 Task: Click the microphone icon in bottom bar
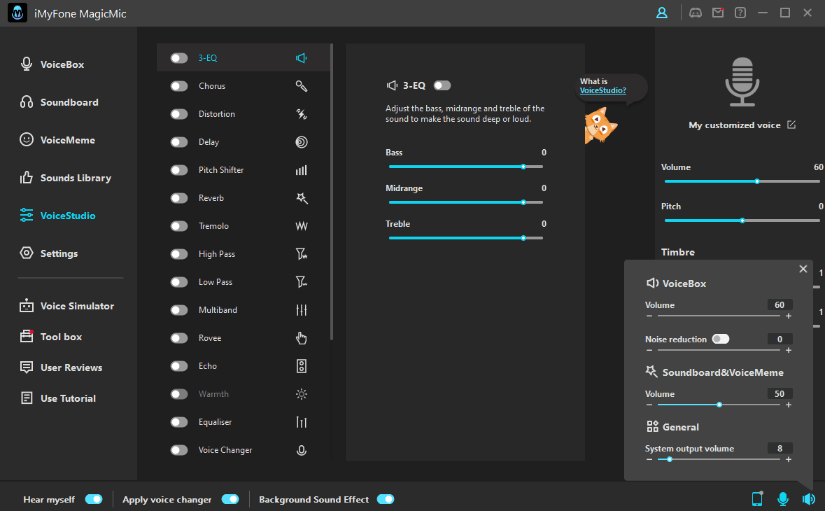pos(782,498)
